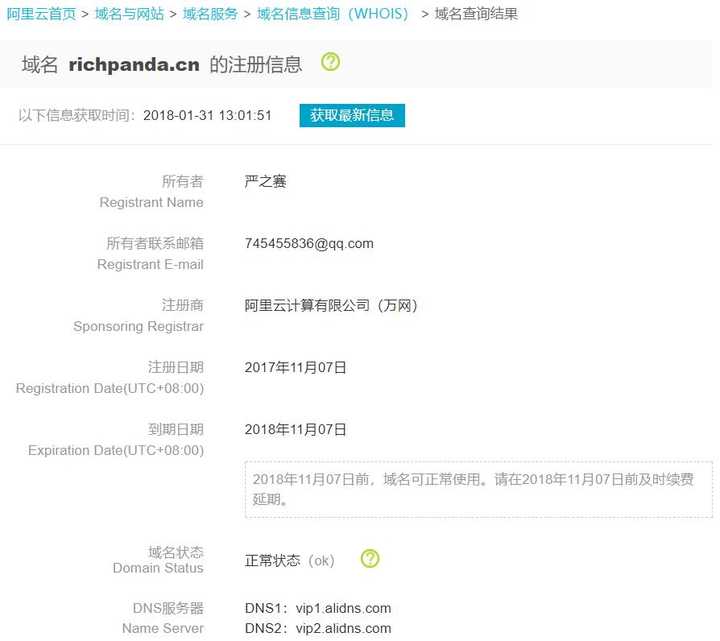Viewport: 720px width, 641px height.
Task: Select registrant name 严之骞
Action: click(265, 181)
